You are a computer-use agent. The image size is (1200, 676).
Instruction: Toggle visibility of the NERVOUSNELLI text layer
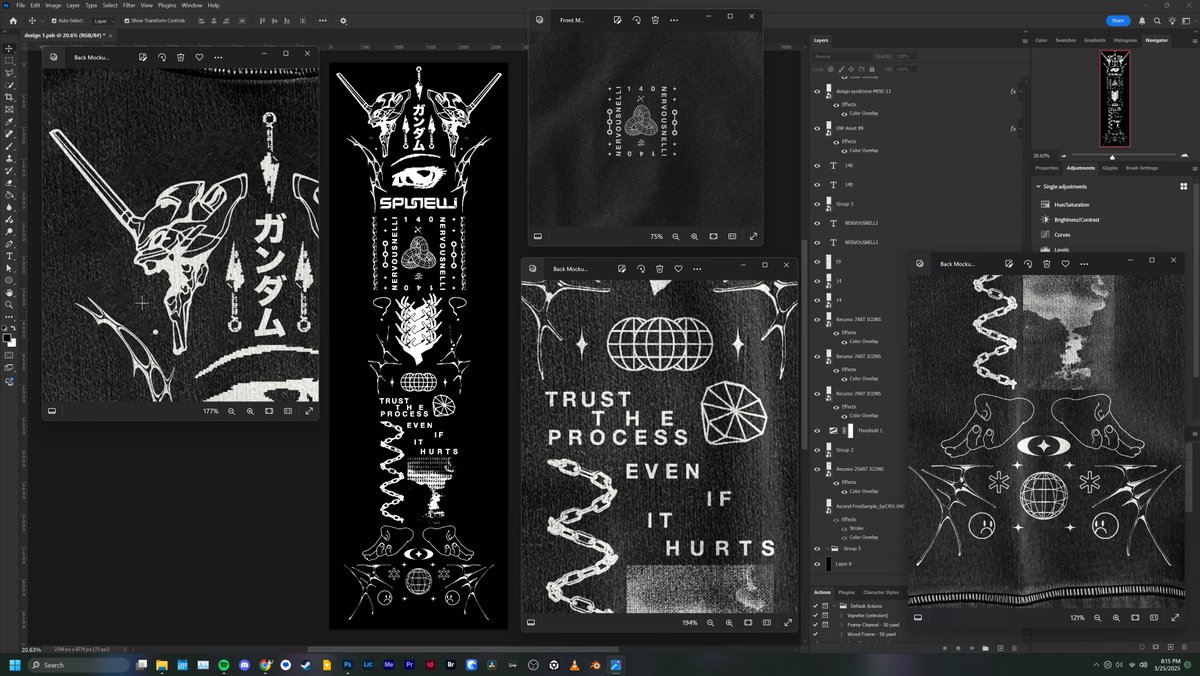[x=816, y=223]
